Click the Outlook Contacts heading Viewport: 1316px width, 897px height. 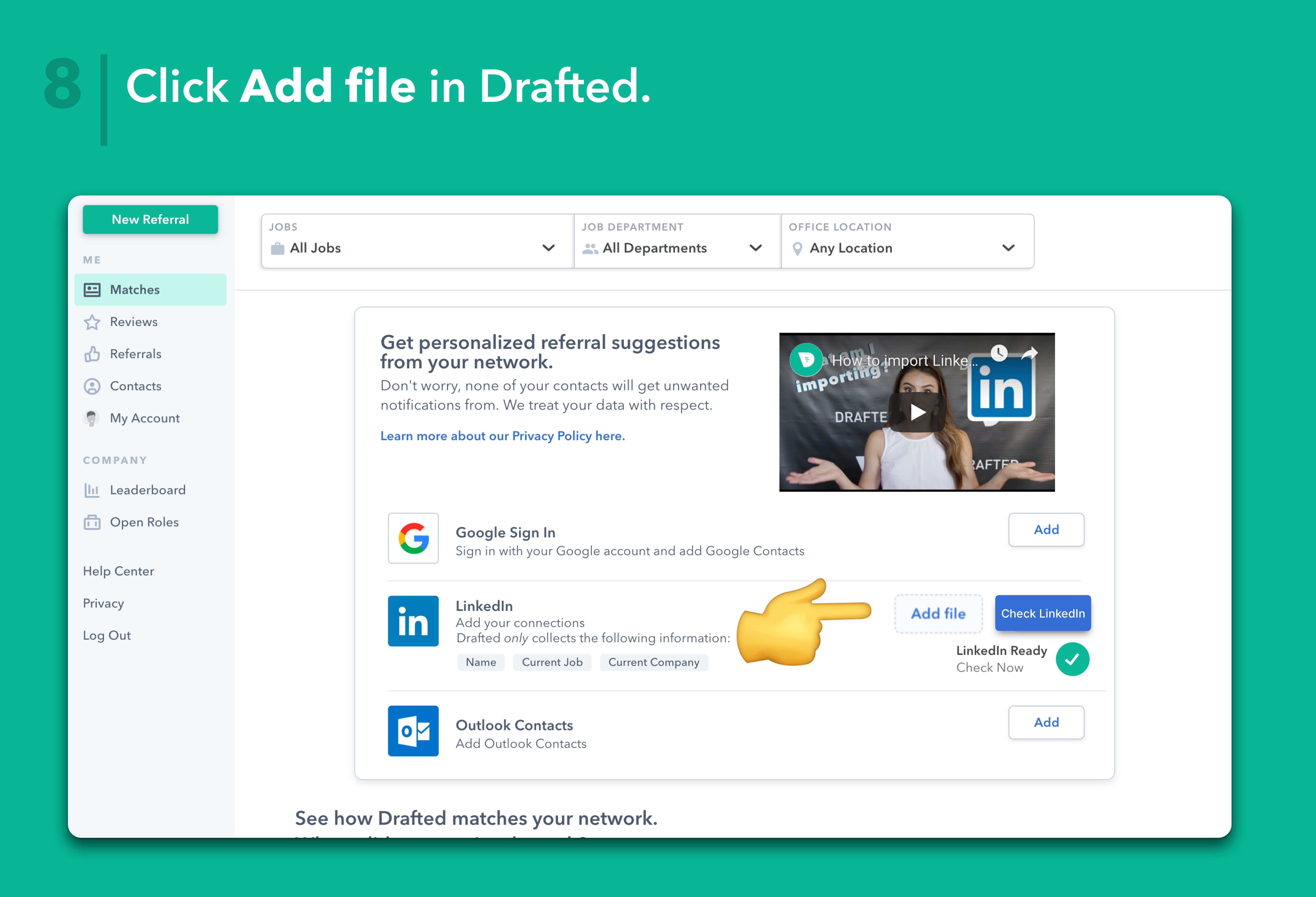514,725
